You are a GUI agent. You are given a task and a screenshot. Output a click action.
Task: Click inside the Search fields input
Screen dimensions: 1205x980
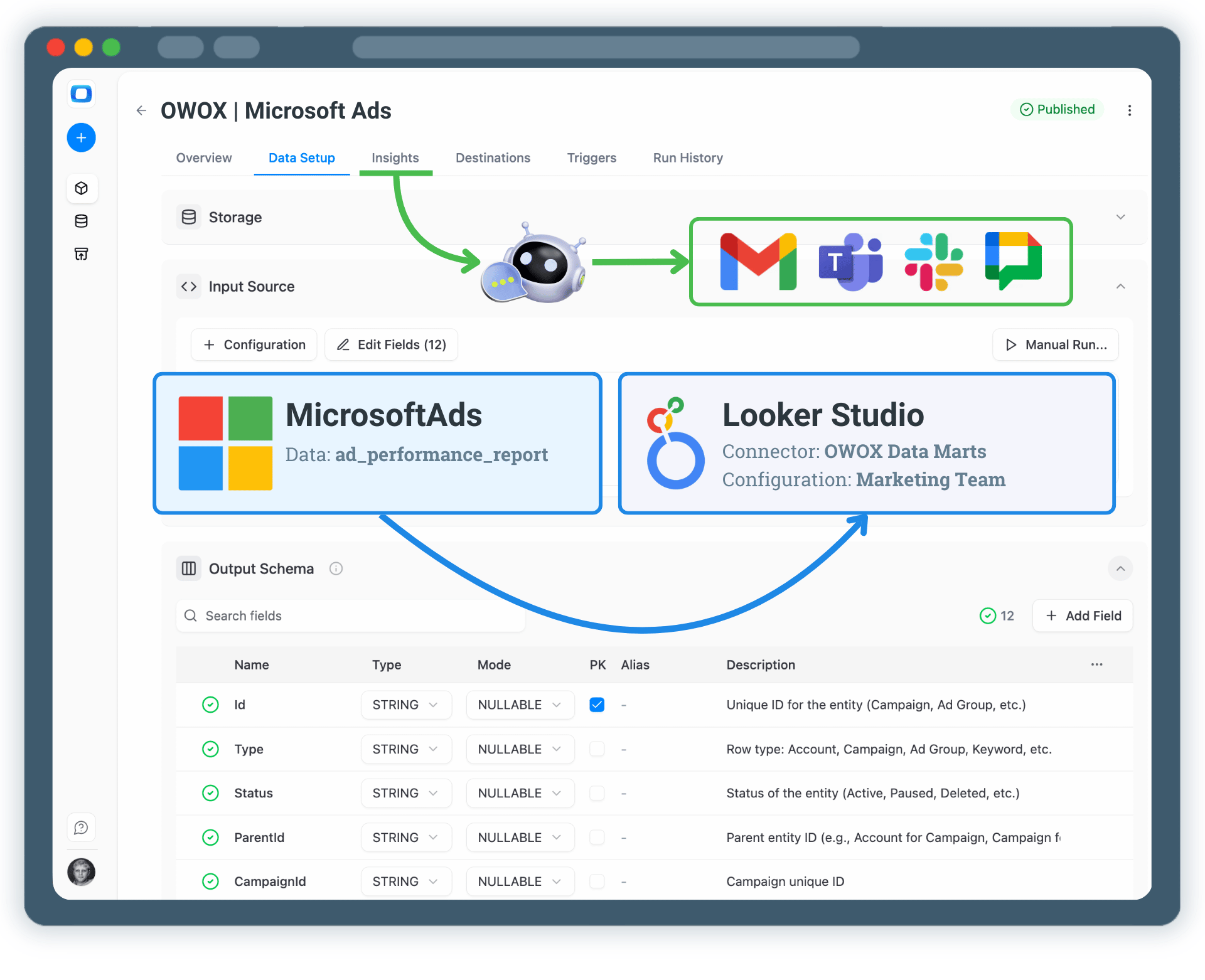click(350, 615)
